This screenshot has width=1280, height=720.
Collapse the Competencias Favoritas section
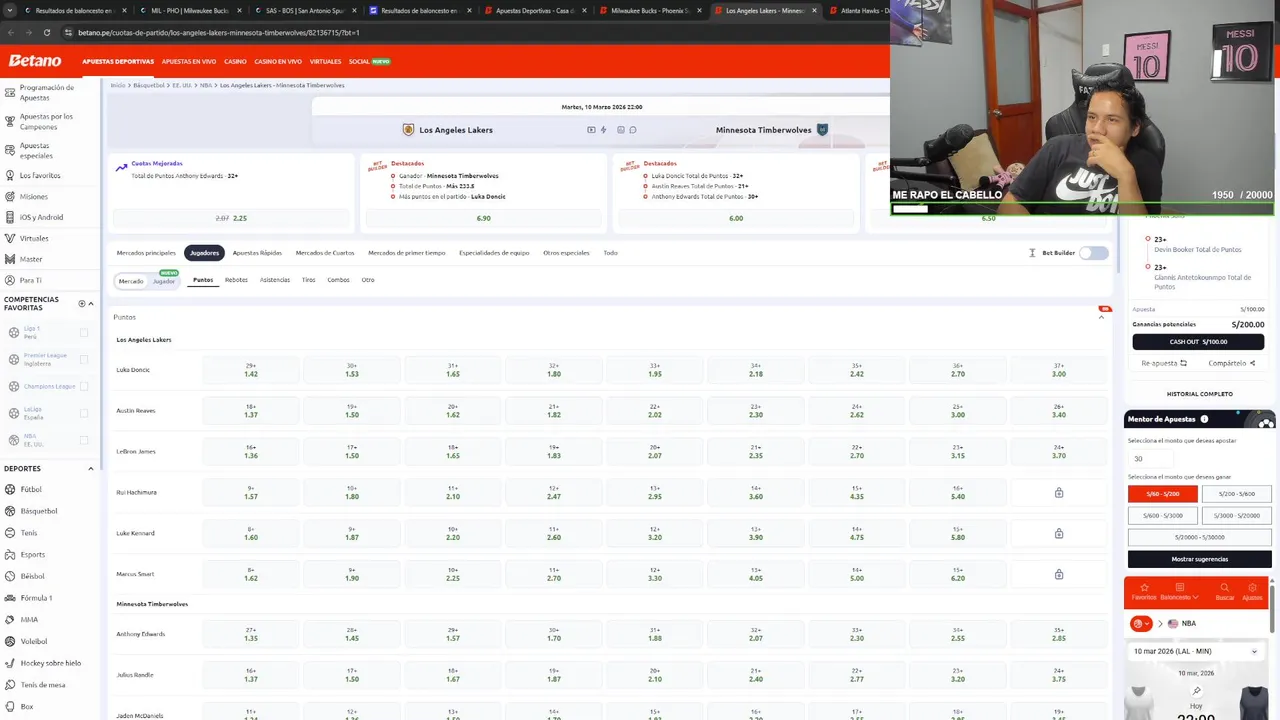coord(91,303)
